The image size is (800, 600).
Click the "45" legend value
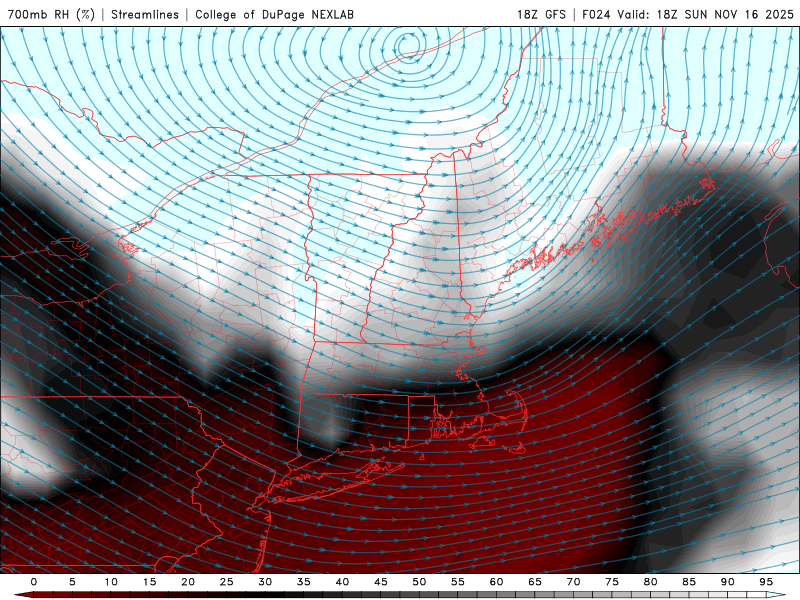coord(381,582)
